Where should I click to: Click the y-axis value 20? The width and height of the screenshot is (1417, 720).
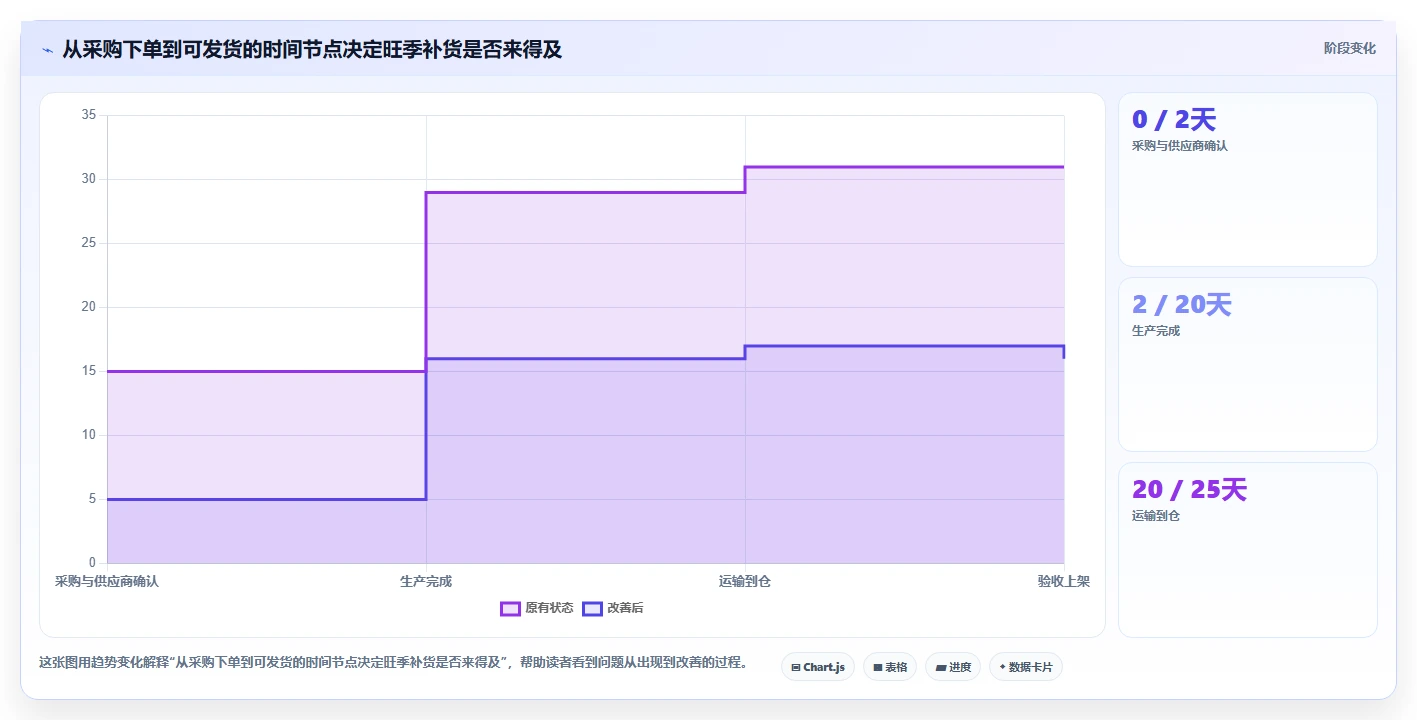tap(89, 307)
